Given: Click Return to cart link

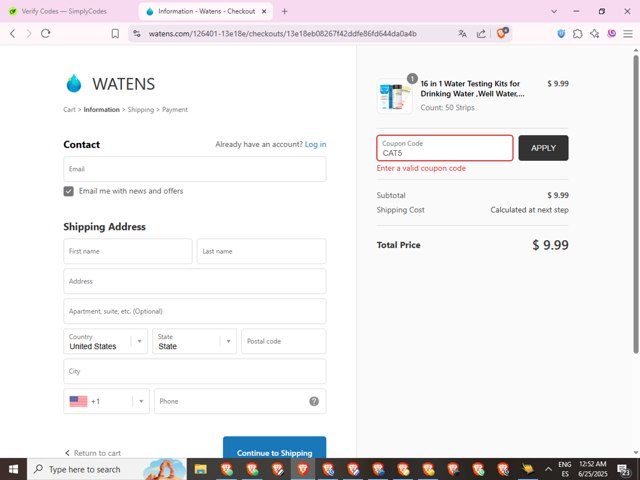Looking at the screenshot, I should [x=93, y=453].
